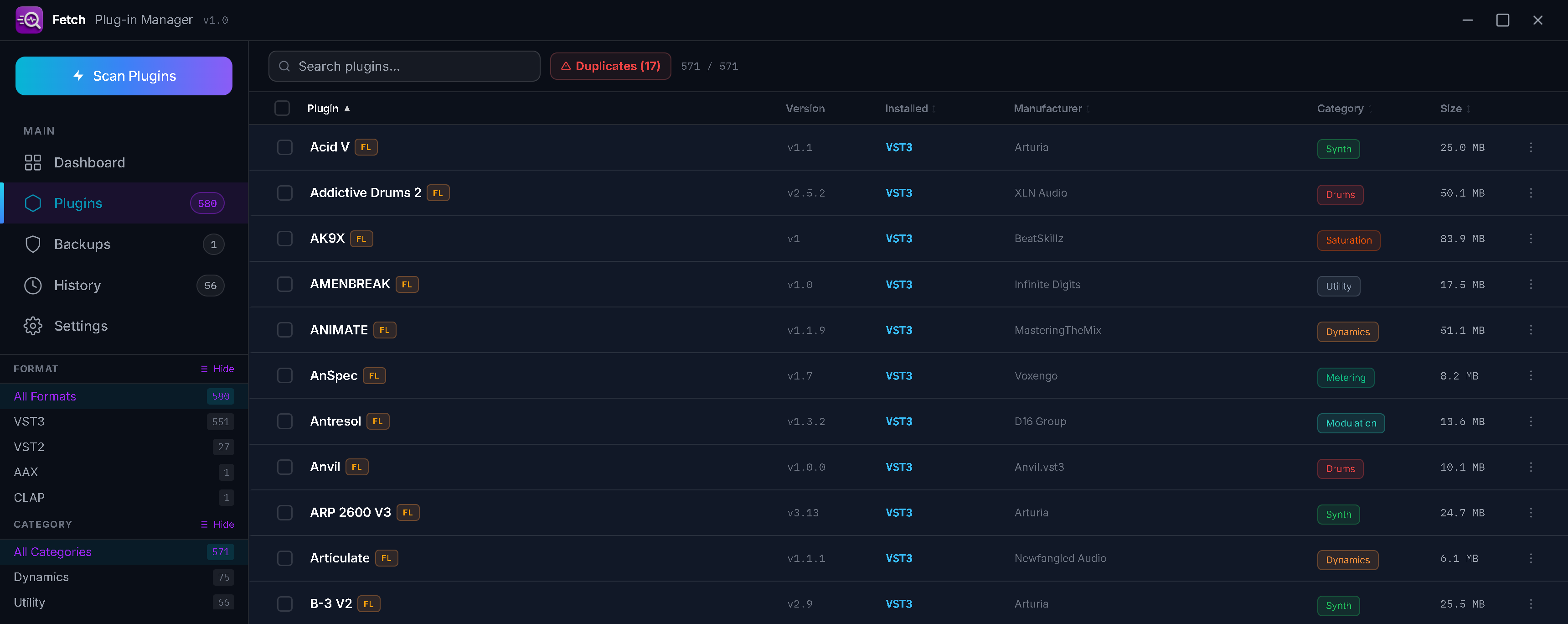This screenshot has height=624, width=1568.
Task: Open the Acid V row options menu
Action: [x=1531, y=147]
